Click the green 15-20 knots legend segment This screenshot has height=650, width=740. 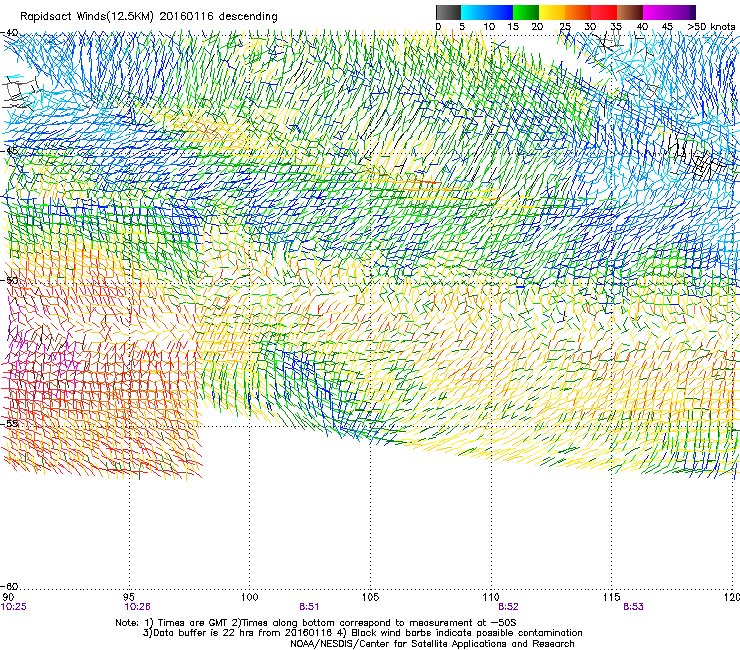click(x=526, y=12)
